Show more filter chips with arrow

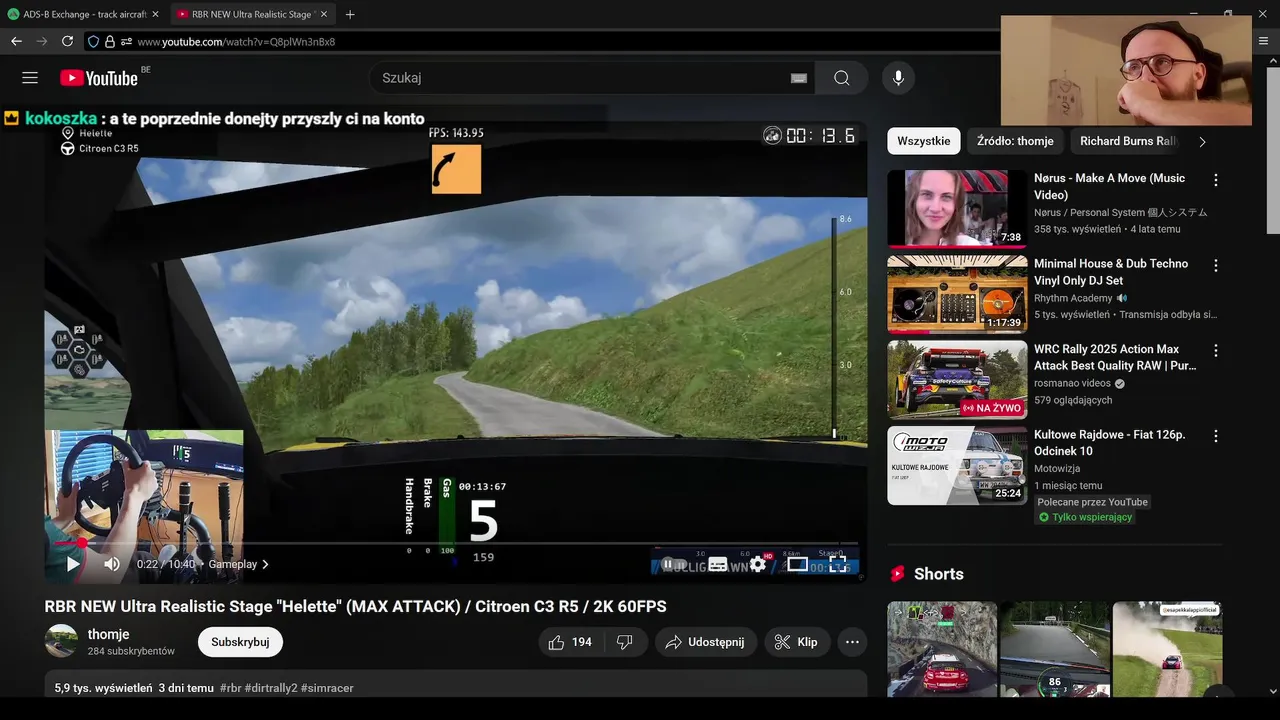[1202, 141]
